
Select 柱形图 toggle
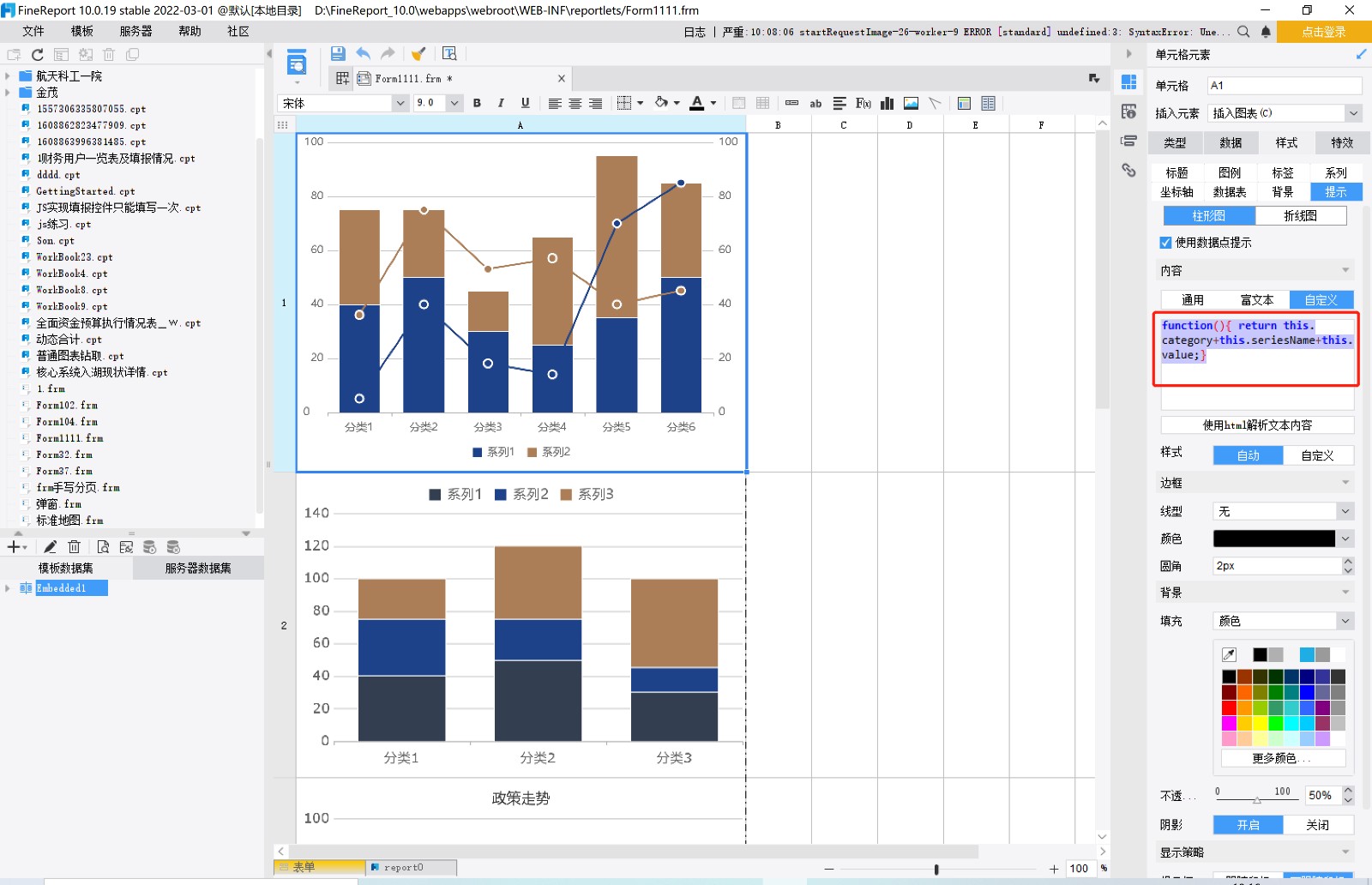1209,216
